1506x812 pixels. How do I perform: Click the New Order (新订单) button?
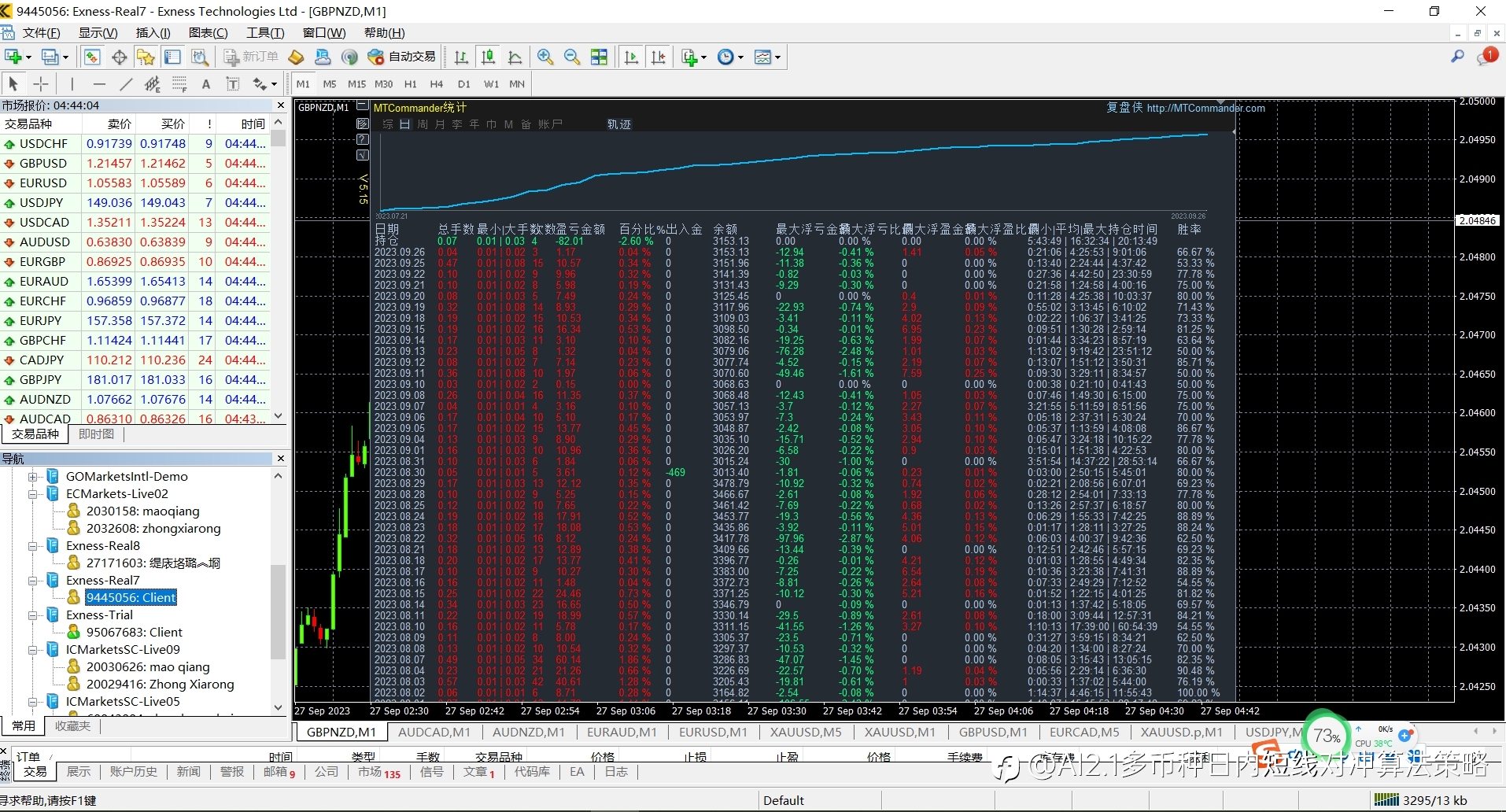coord(251,57)
